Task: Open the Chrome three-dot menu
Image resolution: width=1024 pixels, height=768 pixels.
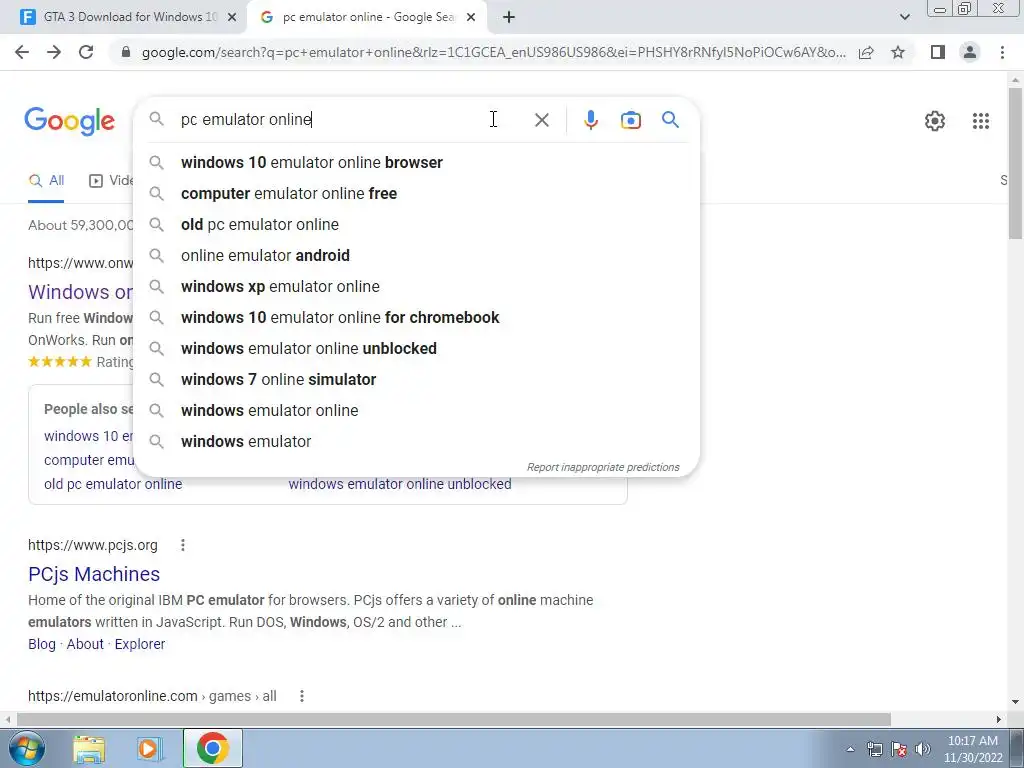Action: click(x=1002, y=52)
